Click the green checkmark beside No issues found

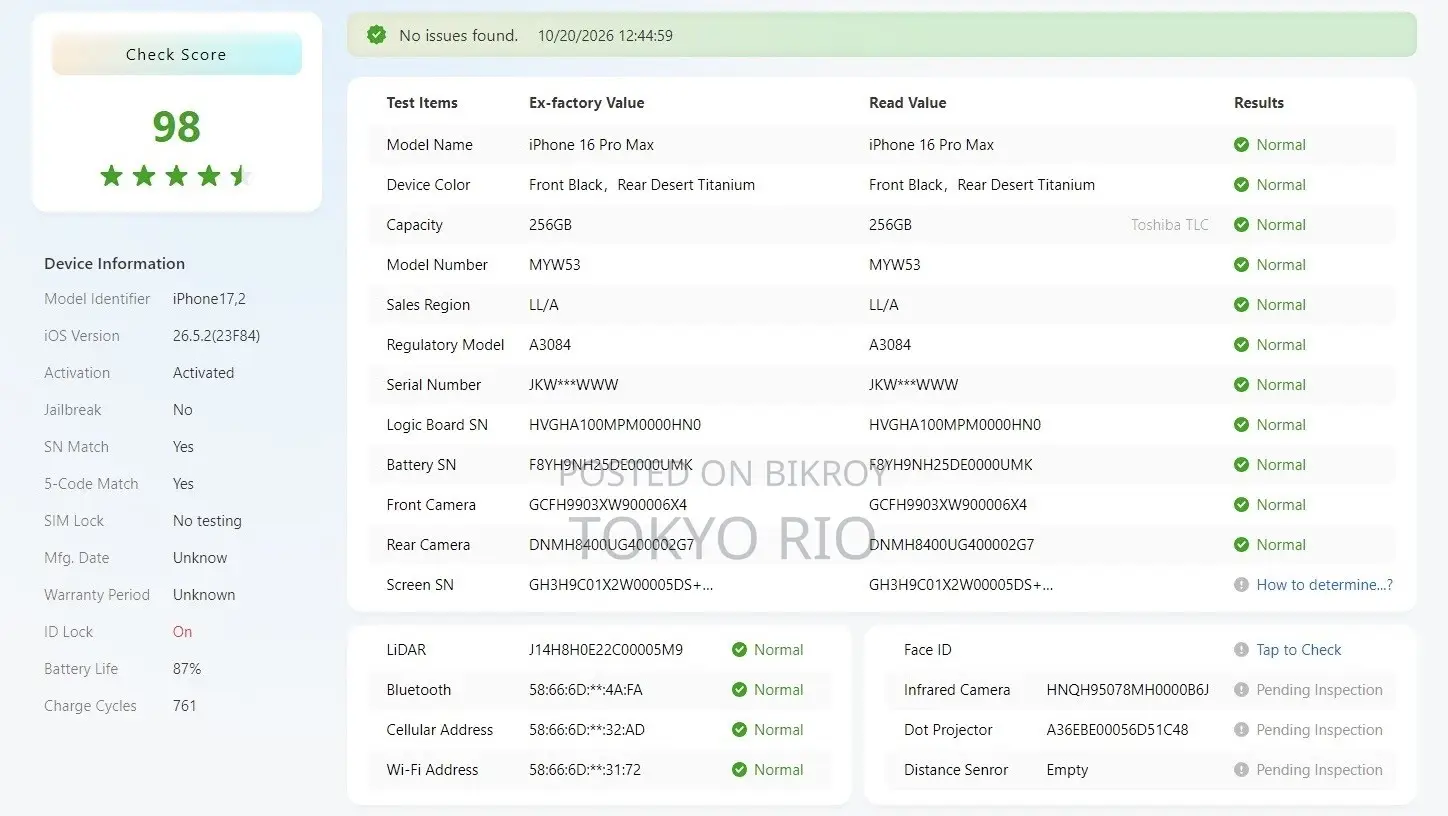point(377,35)
